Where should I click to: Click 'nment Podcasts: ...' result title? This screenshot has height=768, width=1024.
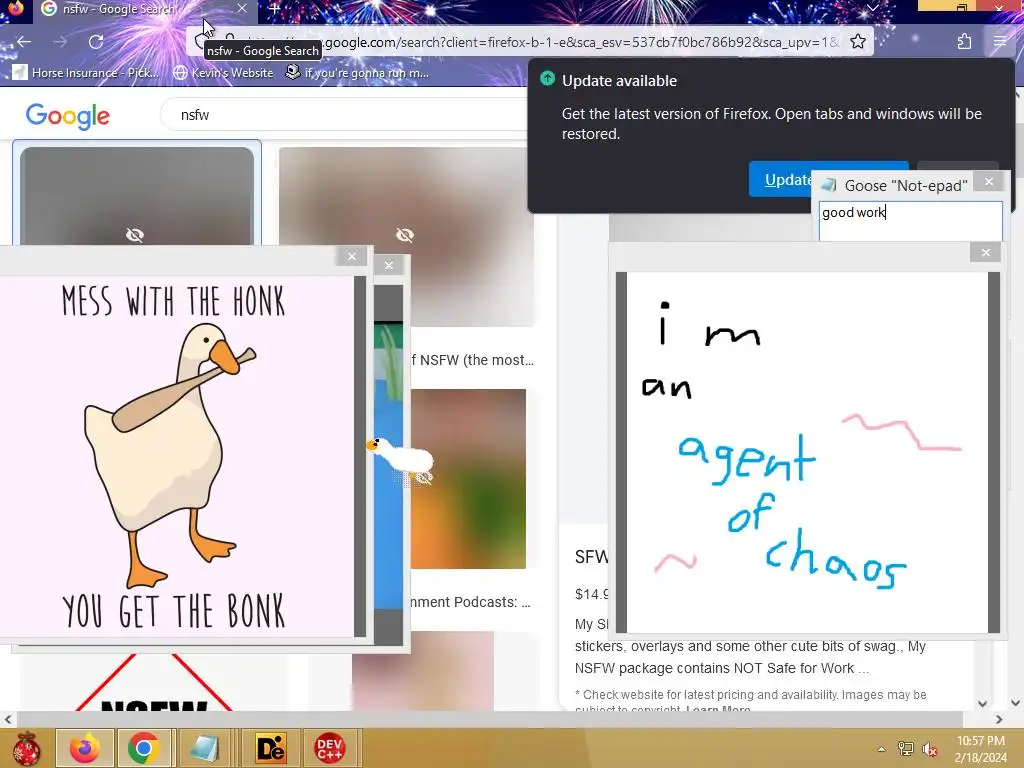(x=471, y=602)
